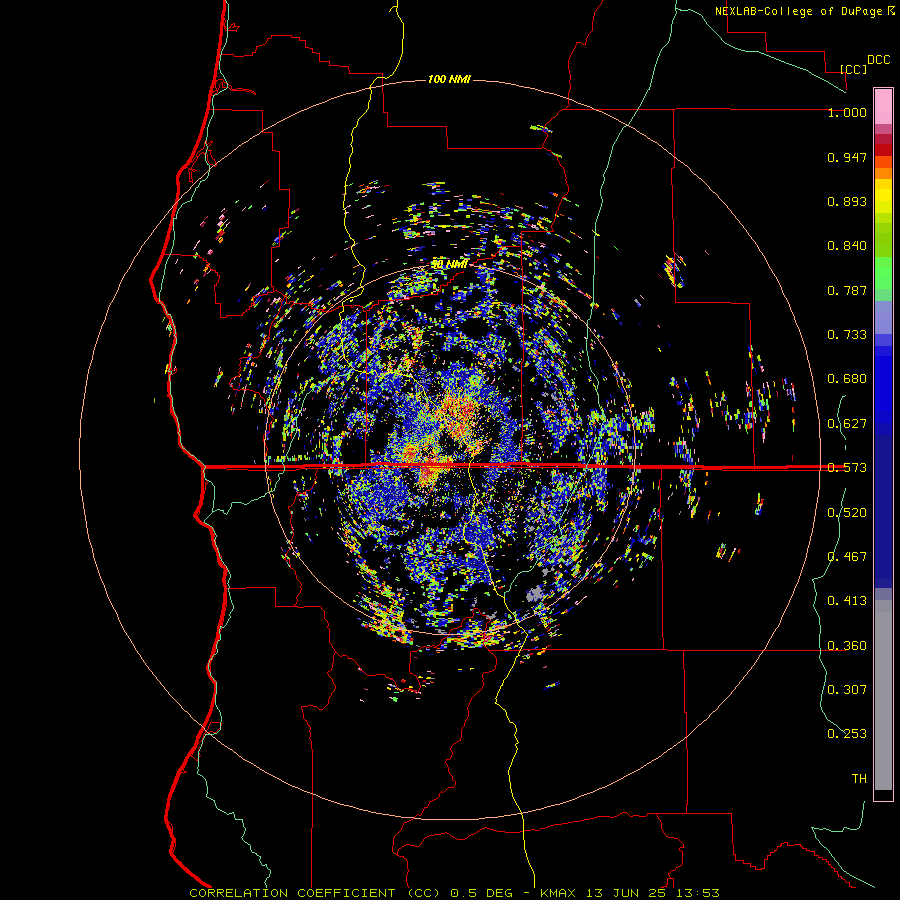This screenshot has width=900, height=900.
Task: Select the 0.413 legend value
Action: [x=847, y=601]
